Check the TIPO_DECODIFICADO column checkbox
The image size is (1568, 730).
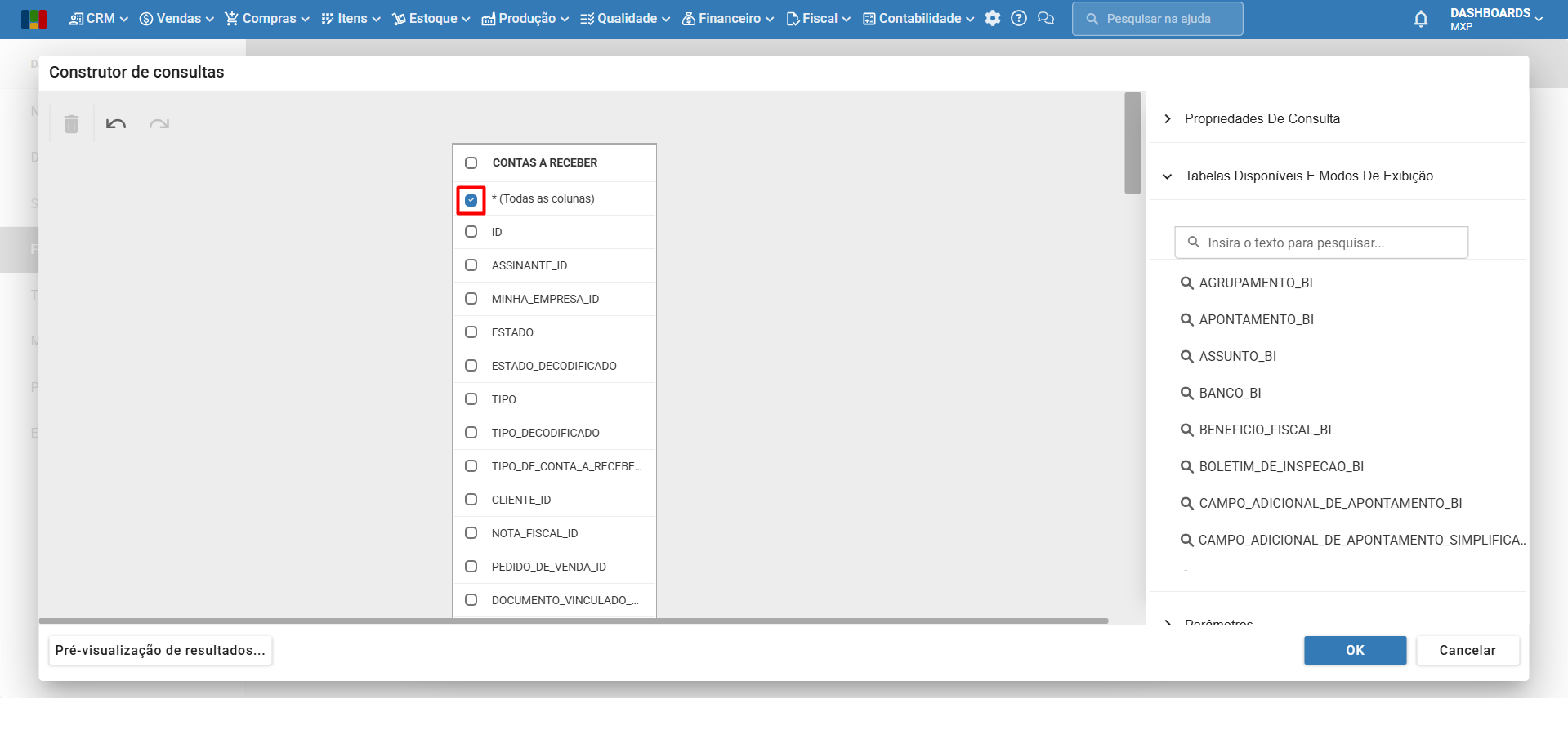point(471,433)
